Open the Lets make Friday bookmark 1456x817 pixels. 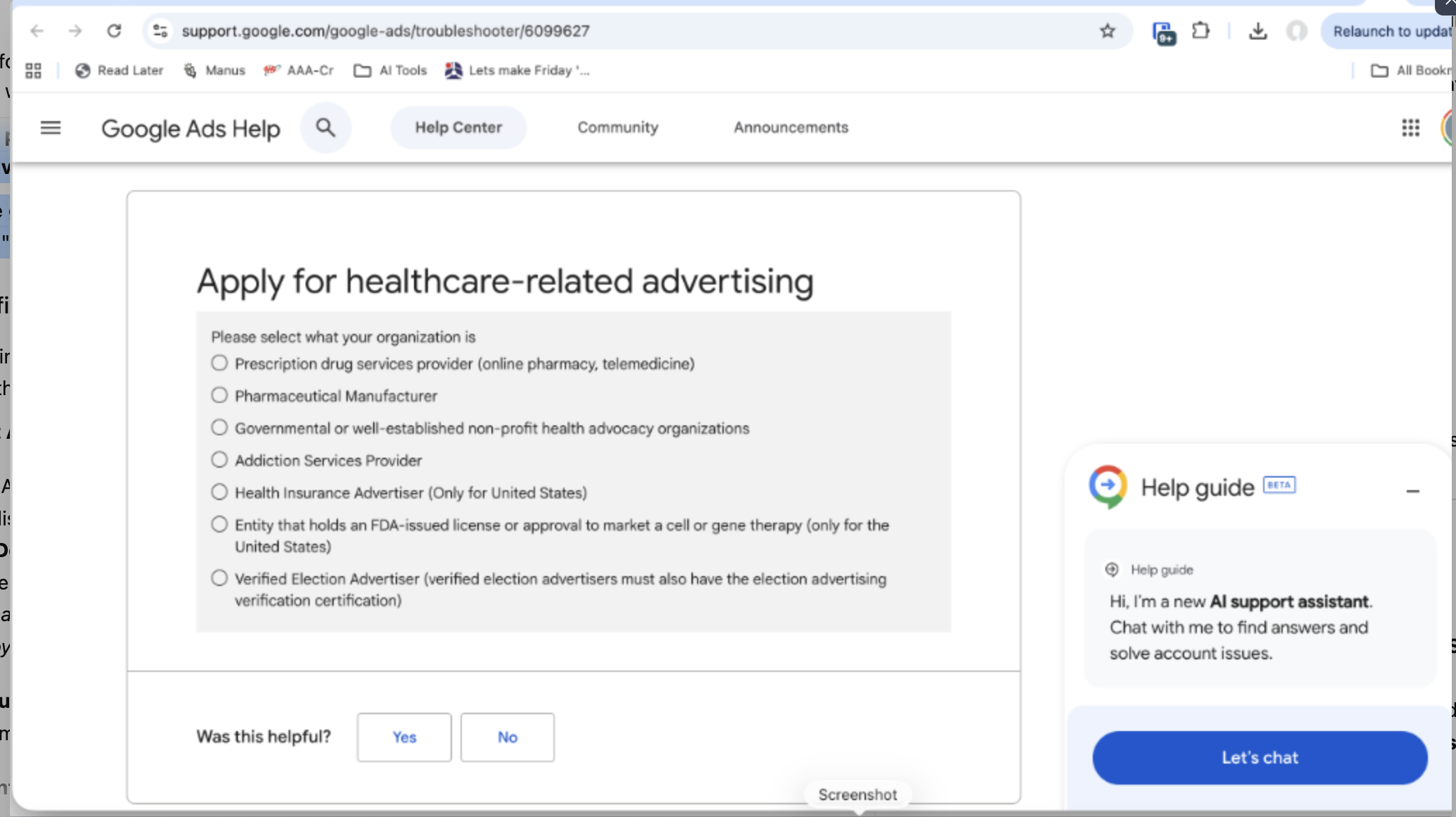[517, 70]
